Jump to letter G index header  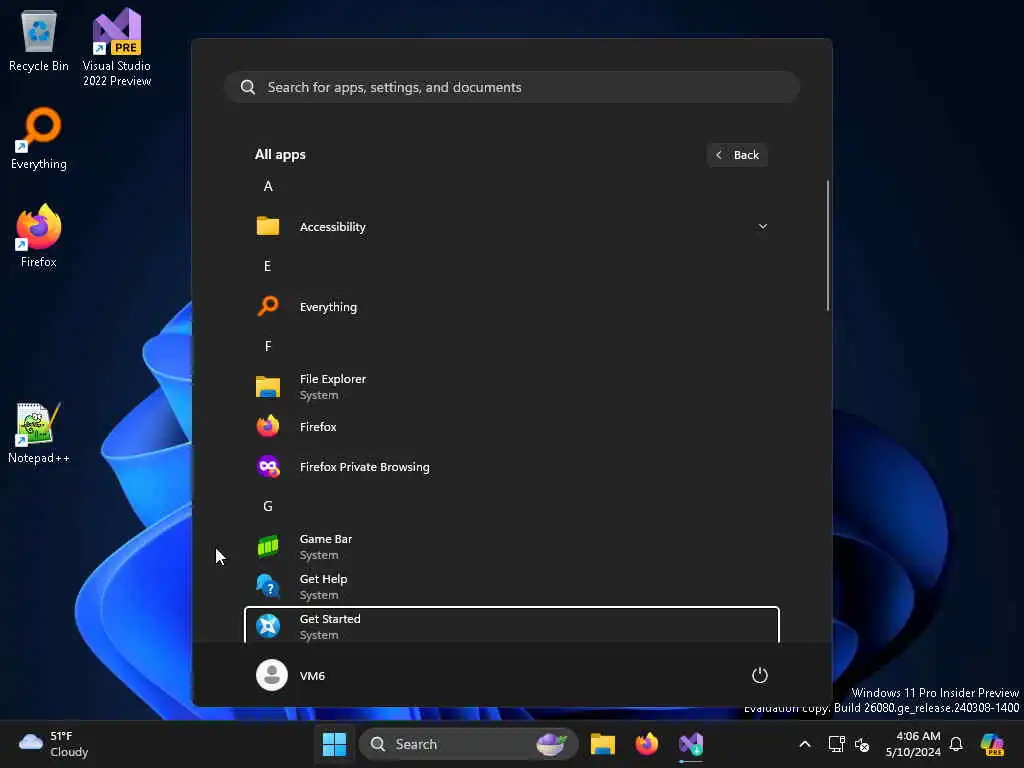click(x=268, y=506)
